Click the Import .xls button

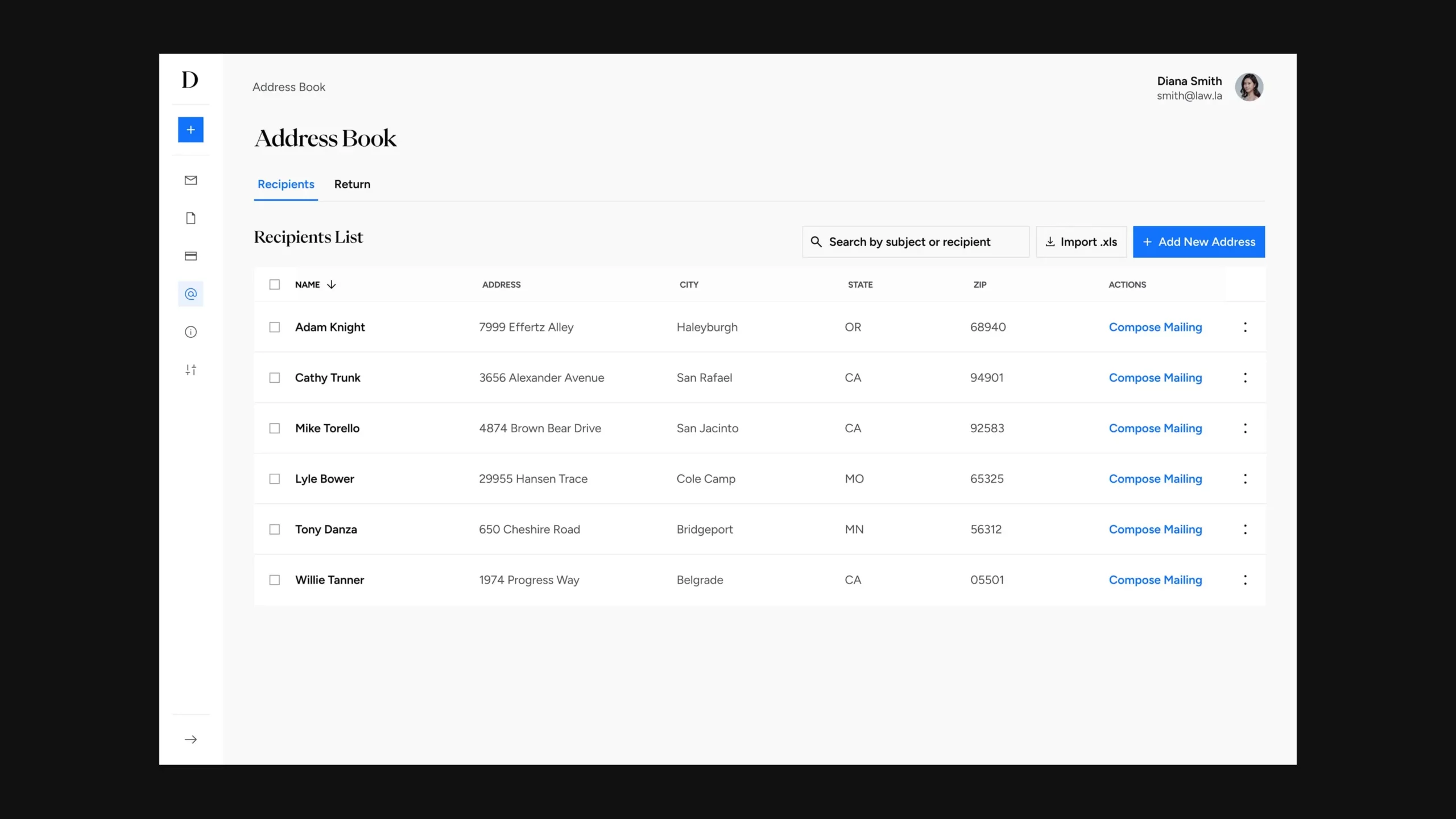click(1081, 242)
